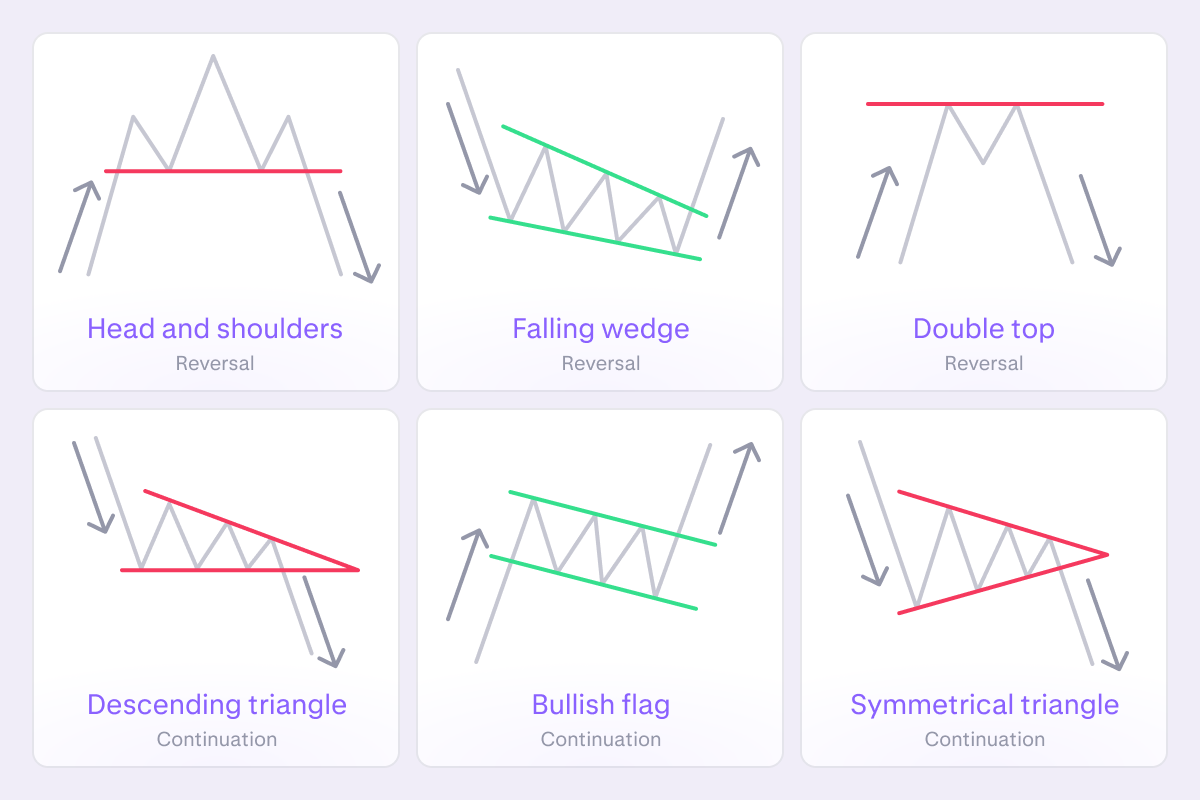The image size is (1200, 800).
Task: Click the upward arrow in Head and shoulders card
Action: (x=77, y=227)
